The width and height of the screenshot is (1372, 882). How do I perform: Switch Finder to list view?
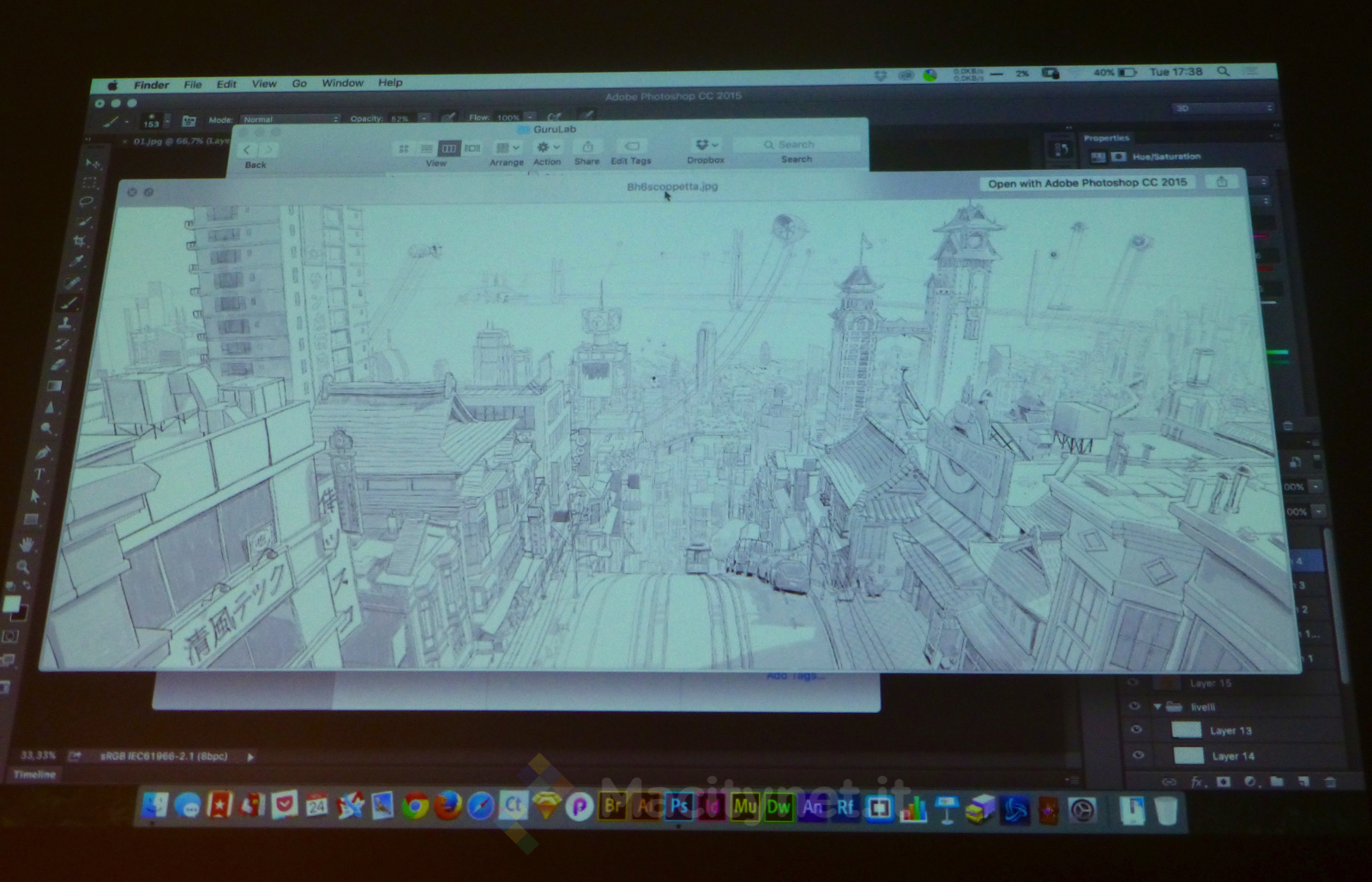pos(426,148)
